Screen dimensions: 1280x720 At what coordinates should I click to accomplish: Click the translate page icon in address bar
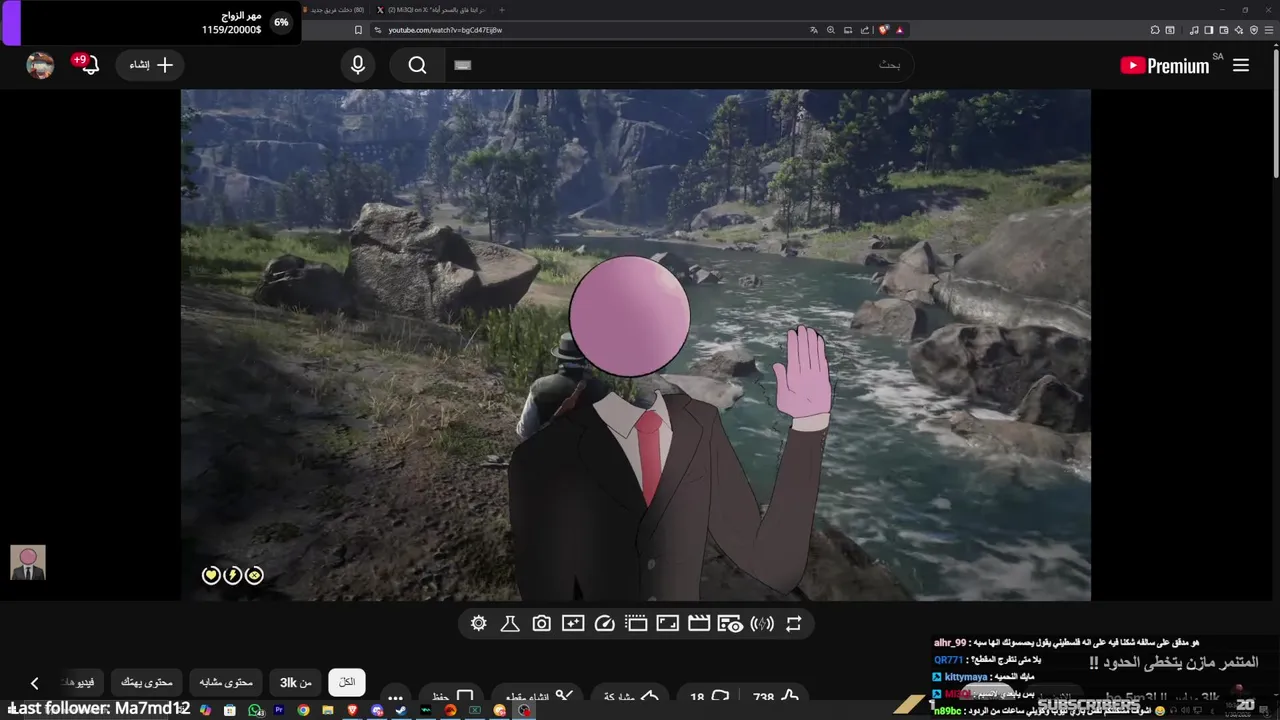[814, 30]
